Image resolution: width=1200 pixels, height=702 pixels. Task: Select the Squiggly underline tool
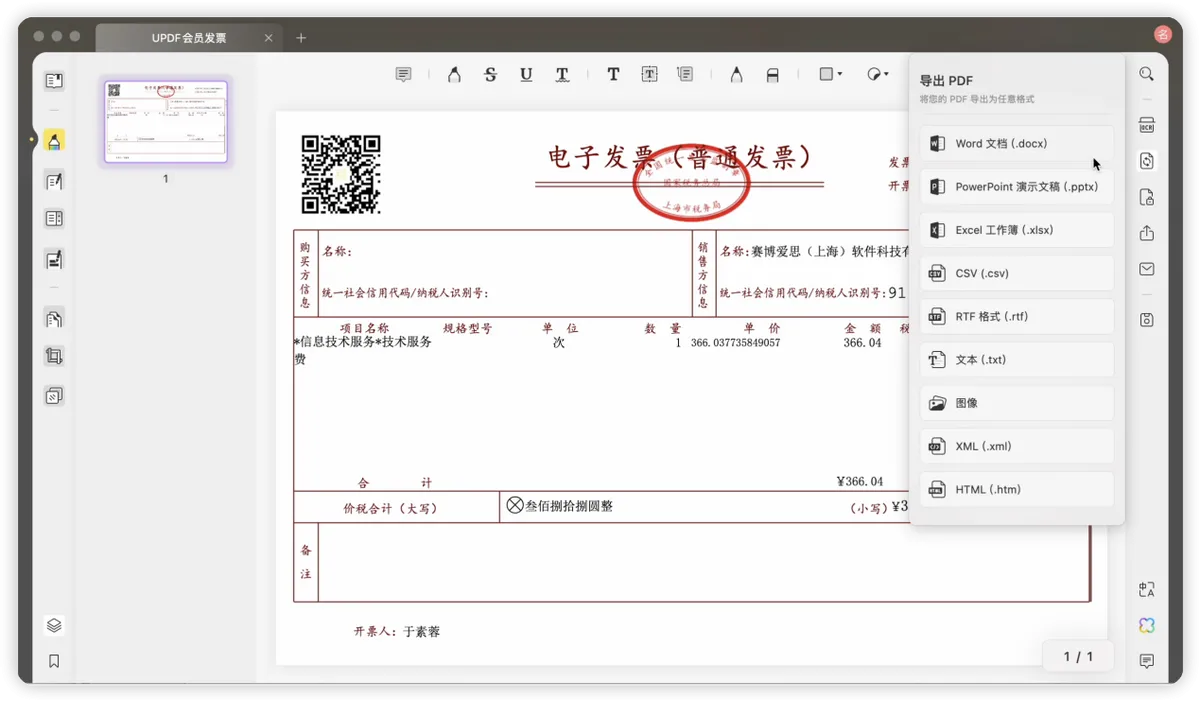(562, 75)
